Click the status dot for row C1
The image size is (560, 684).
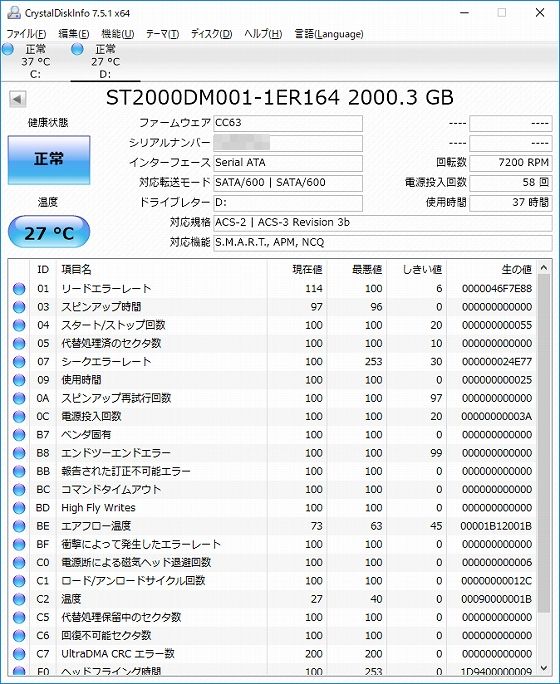point(19,581)
